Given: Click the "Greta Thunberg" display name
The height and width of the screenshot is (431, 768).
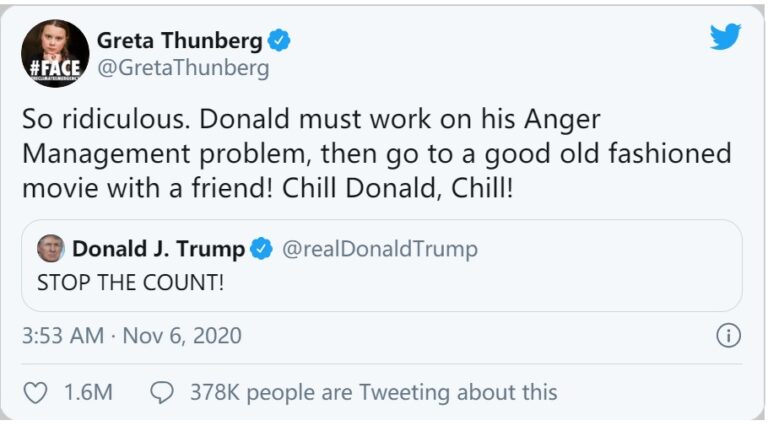Looking at the screenshot, I should [180, 41].
